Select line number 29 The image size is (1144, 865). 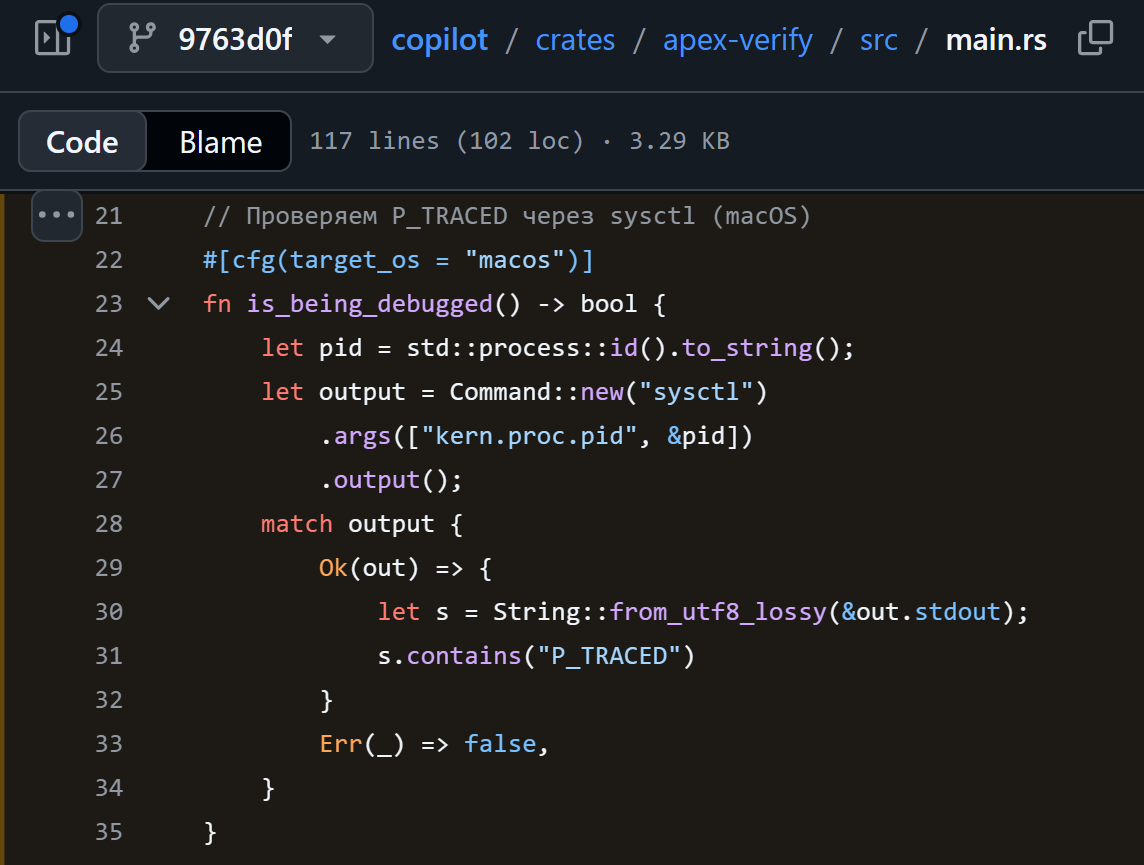(x=109, y=567)
